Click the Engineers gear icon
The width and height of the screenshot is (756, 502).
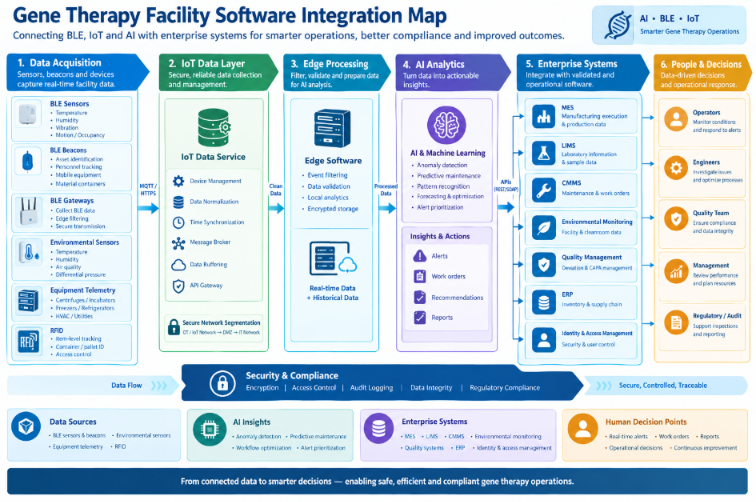pos(676,168)
